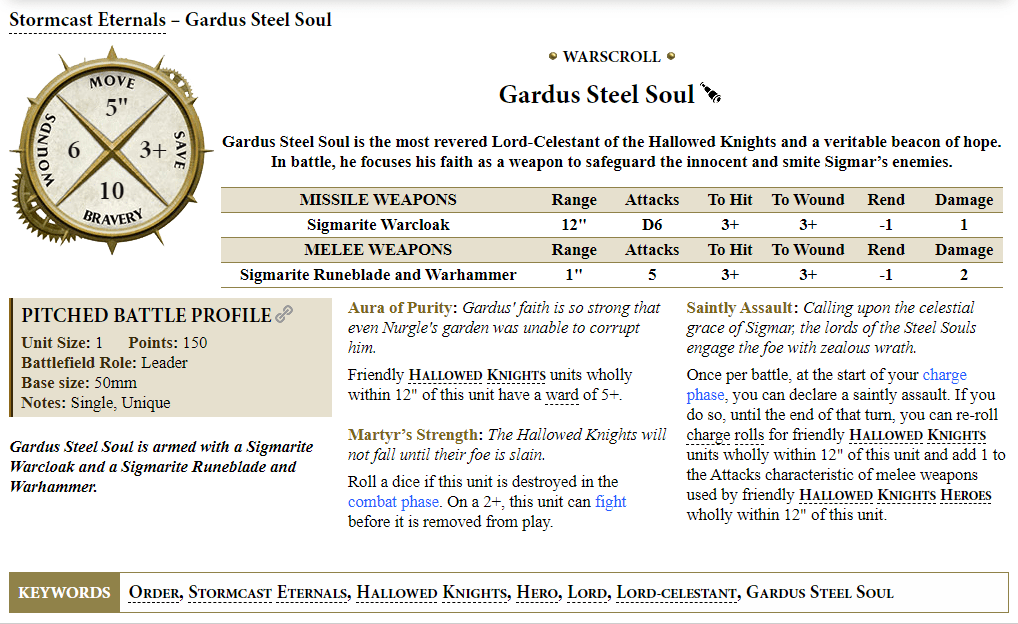
Task: Click the Save value 3+ on the stat wheel
Action: point(153,150)
